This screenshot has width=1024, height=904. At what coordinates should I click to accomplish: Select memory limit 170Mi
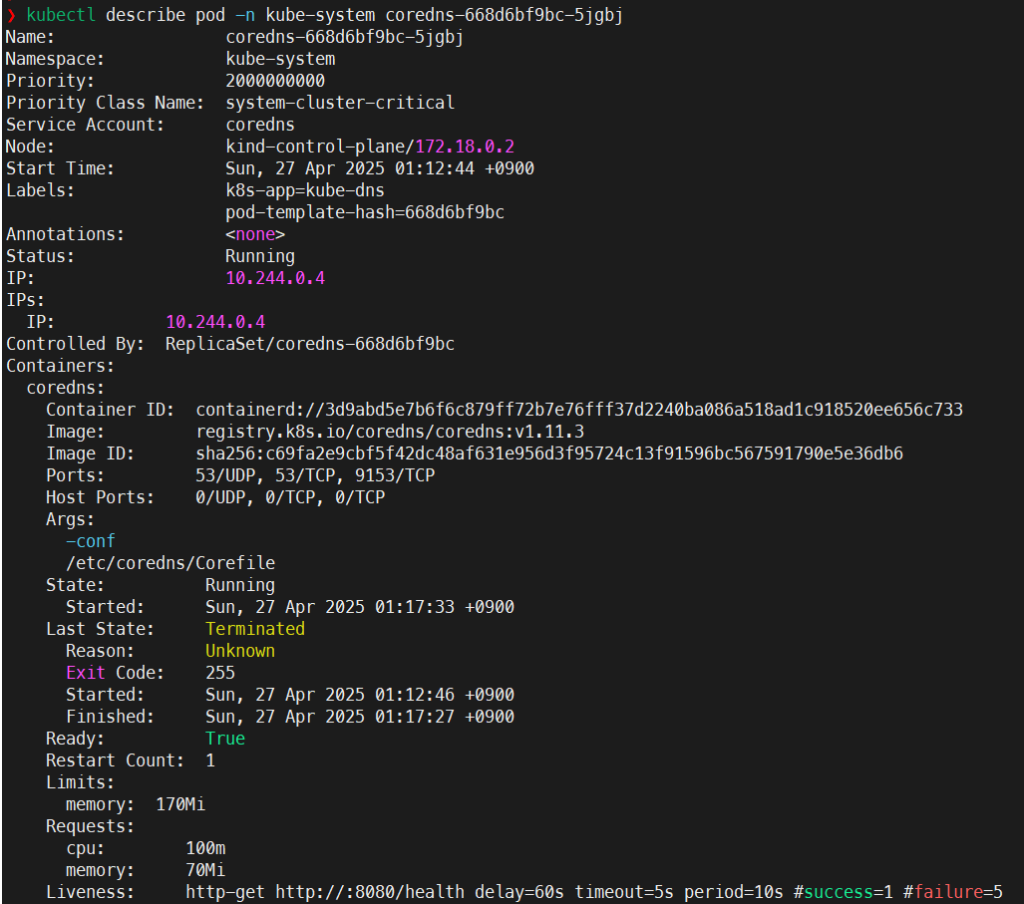[180, 804]
